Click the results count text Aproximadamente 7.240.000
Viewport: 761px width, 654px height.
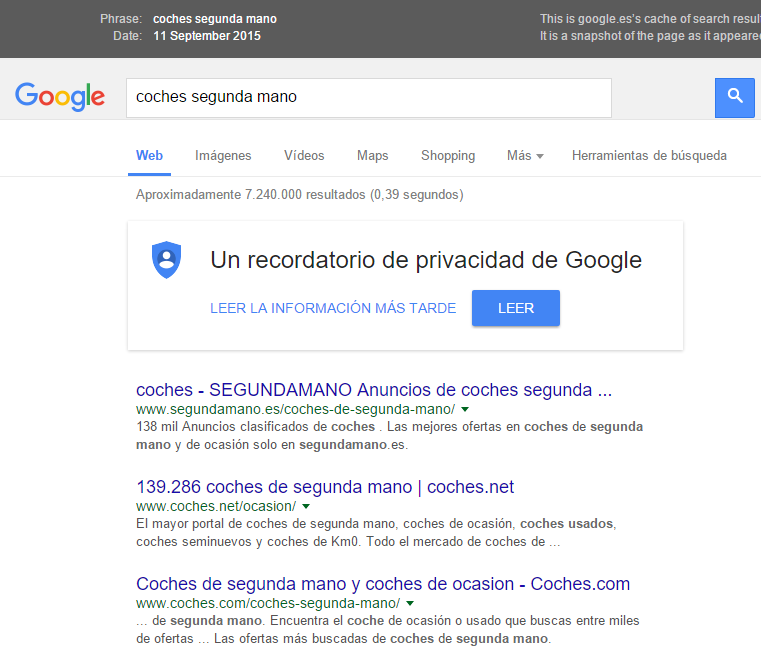pos(299,195)
